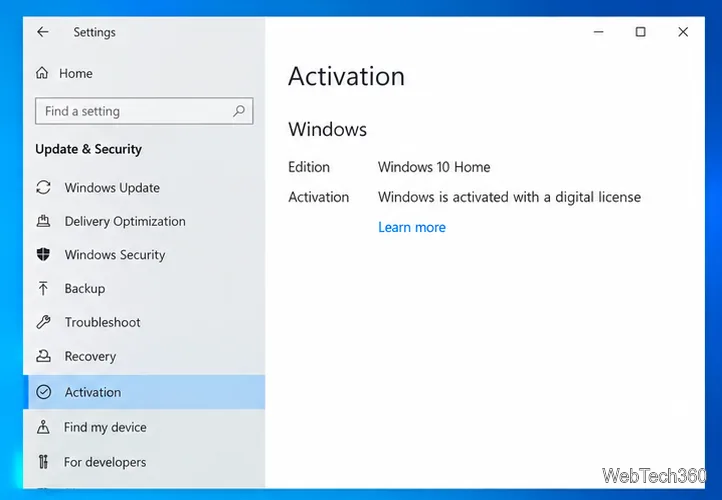Open the Recovery settings page
The image size is (722, 500).
click(x=144, y=356)
